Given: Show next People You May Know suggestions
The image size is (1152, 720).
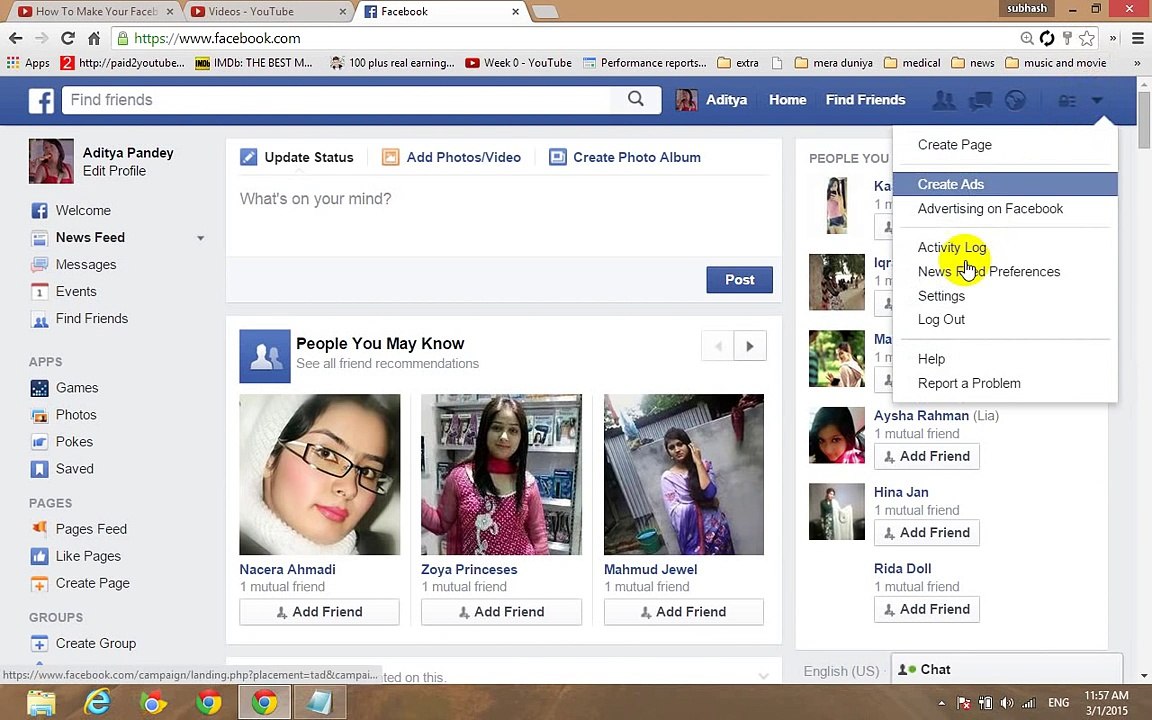Looking at the screenshot, I should (x=749, y=346).
